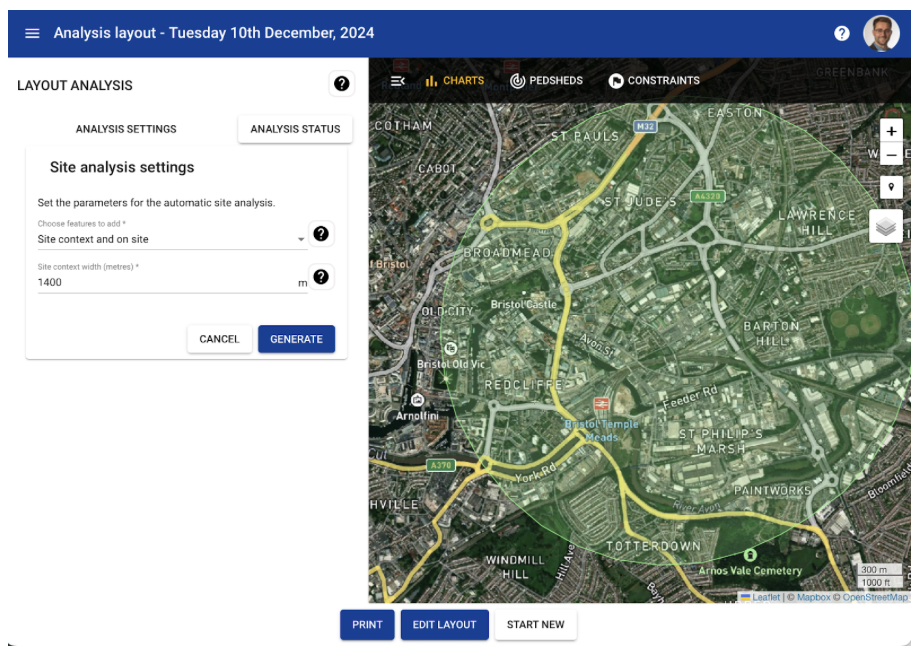Open the Pedsheds tool
This screenshot has width=916, height=654.
pyautogui.click(x=546, y=81)
